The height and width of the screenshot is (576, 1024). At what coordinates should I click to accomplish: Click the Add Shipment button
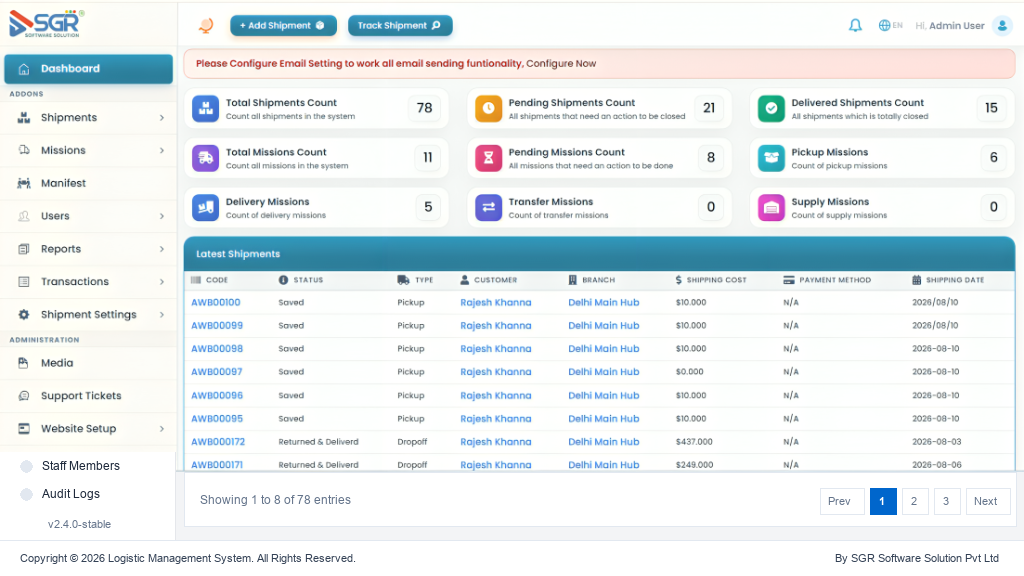283,25
